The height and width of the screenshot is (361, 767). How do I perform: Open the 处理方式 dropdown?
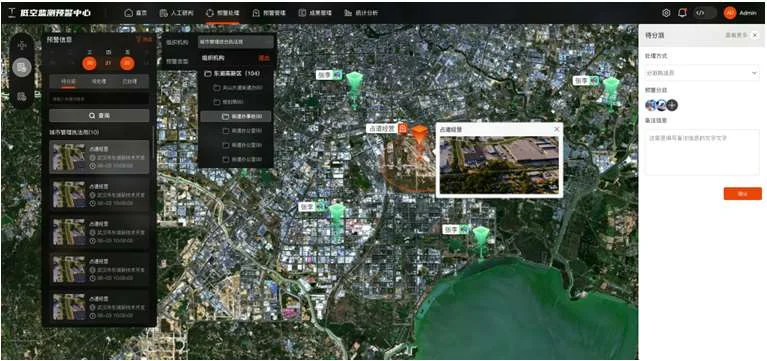coord(702,73)
